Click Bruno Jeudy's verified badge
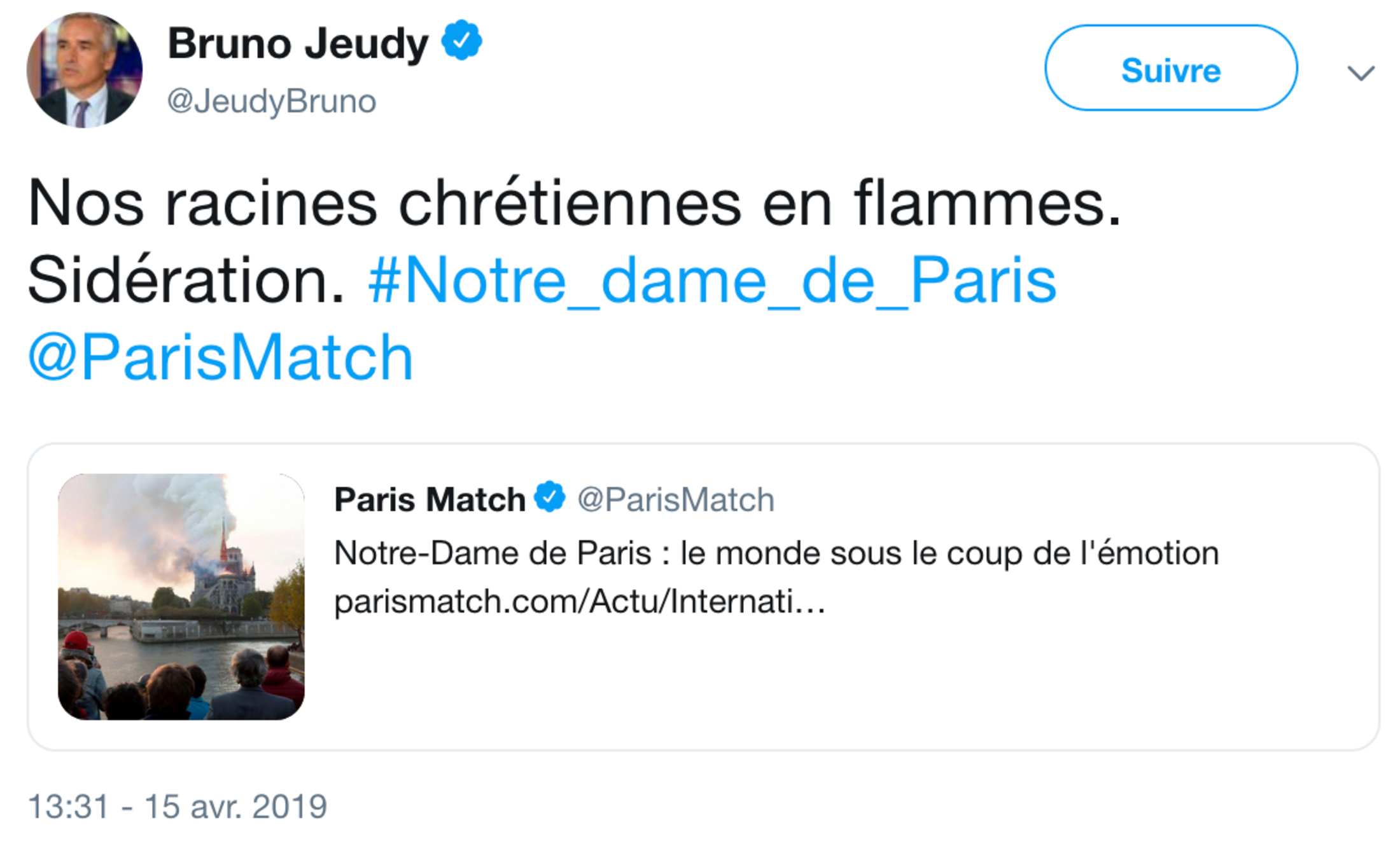The image size is (1400, 841). 462,40
